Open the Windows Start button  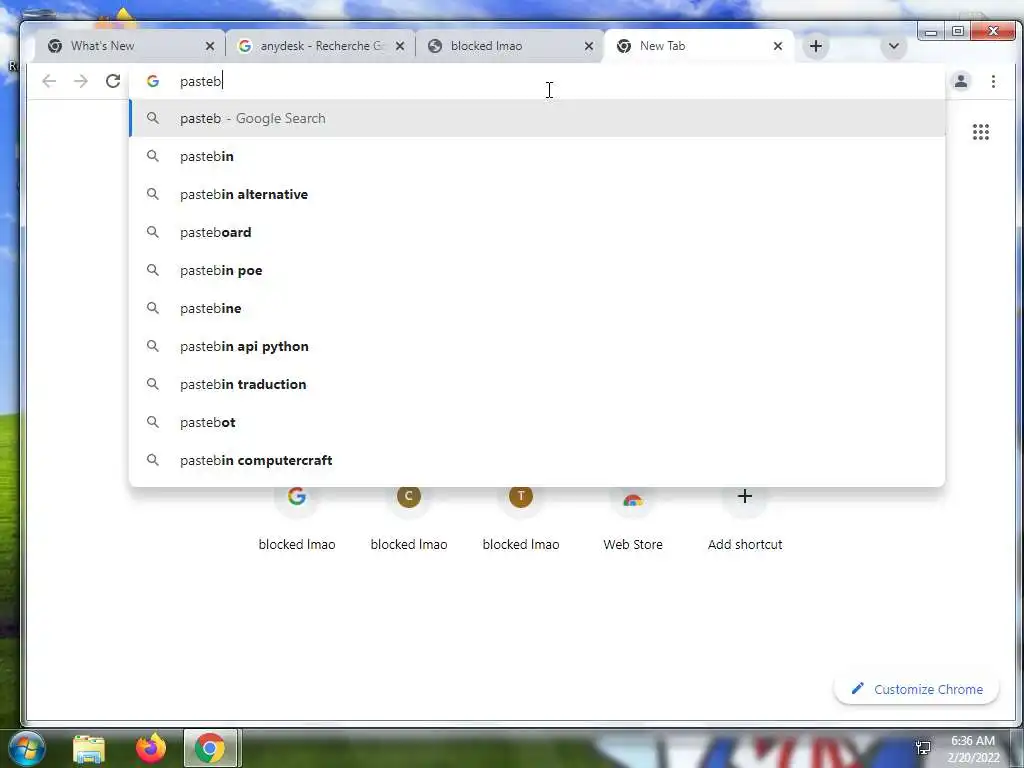tap(27, 748)
